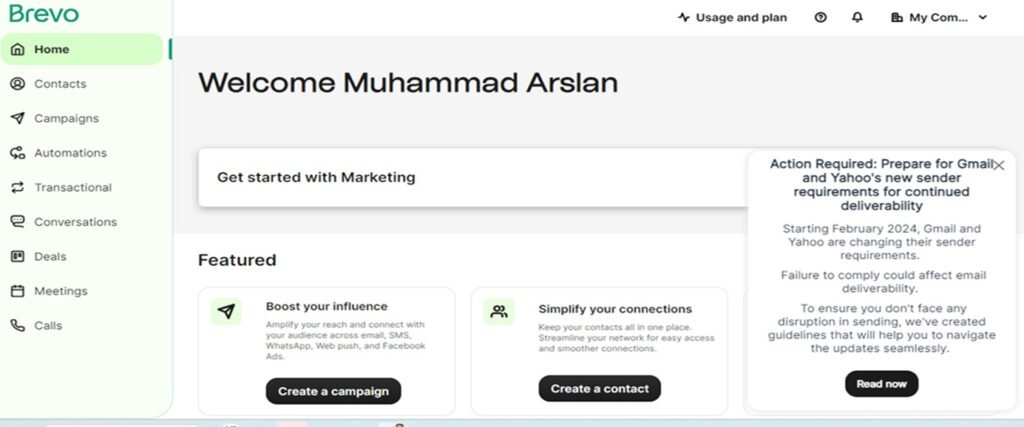Click the building icon beside My Company
1024x427 pixels.
(x=896, y=17)
